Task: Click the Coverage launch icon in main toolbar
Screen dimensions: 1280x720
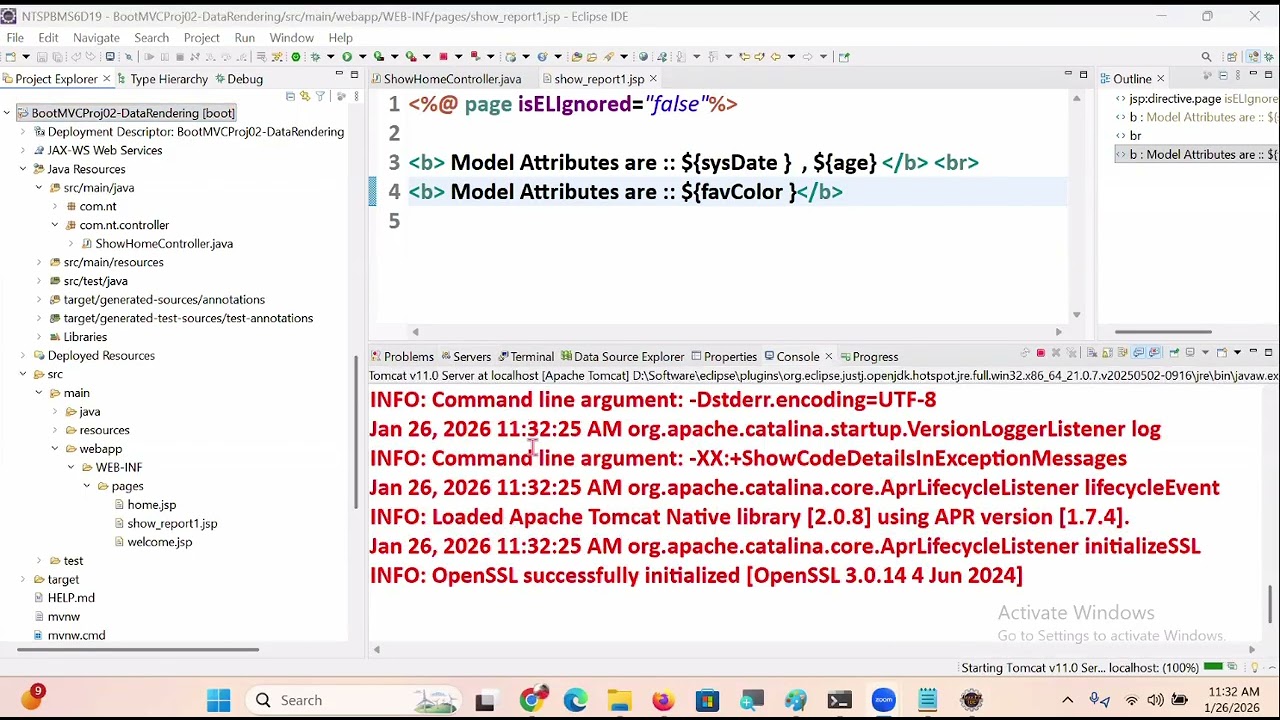Action: coord(379,56)
